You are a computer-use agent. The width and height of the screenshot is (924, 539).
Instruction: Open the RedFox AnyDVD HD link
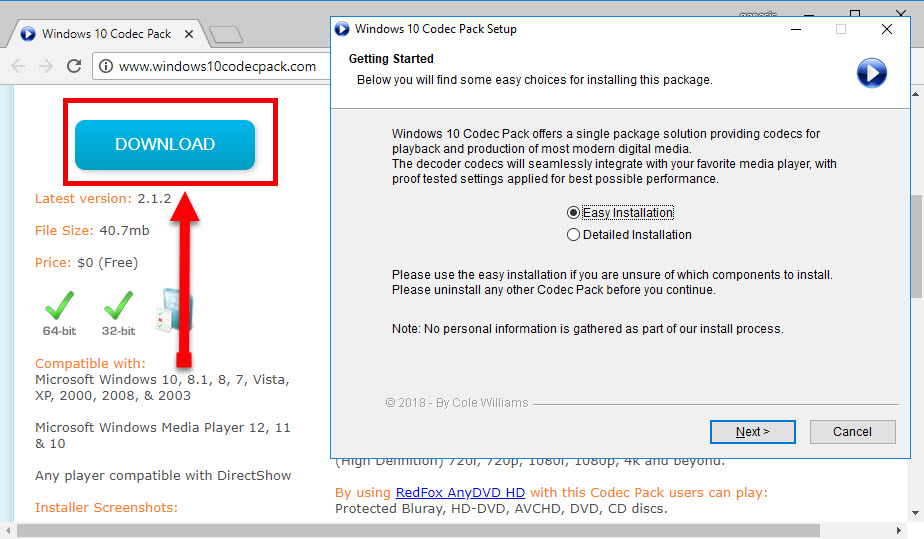coord(460,492)
